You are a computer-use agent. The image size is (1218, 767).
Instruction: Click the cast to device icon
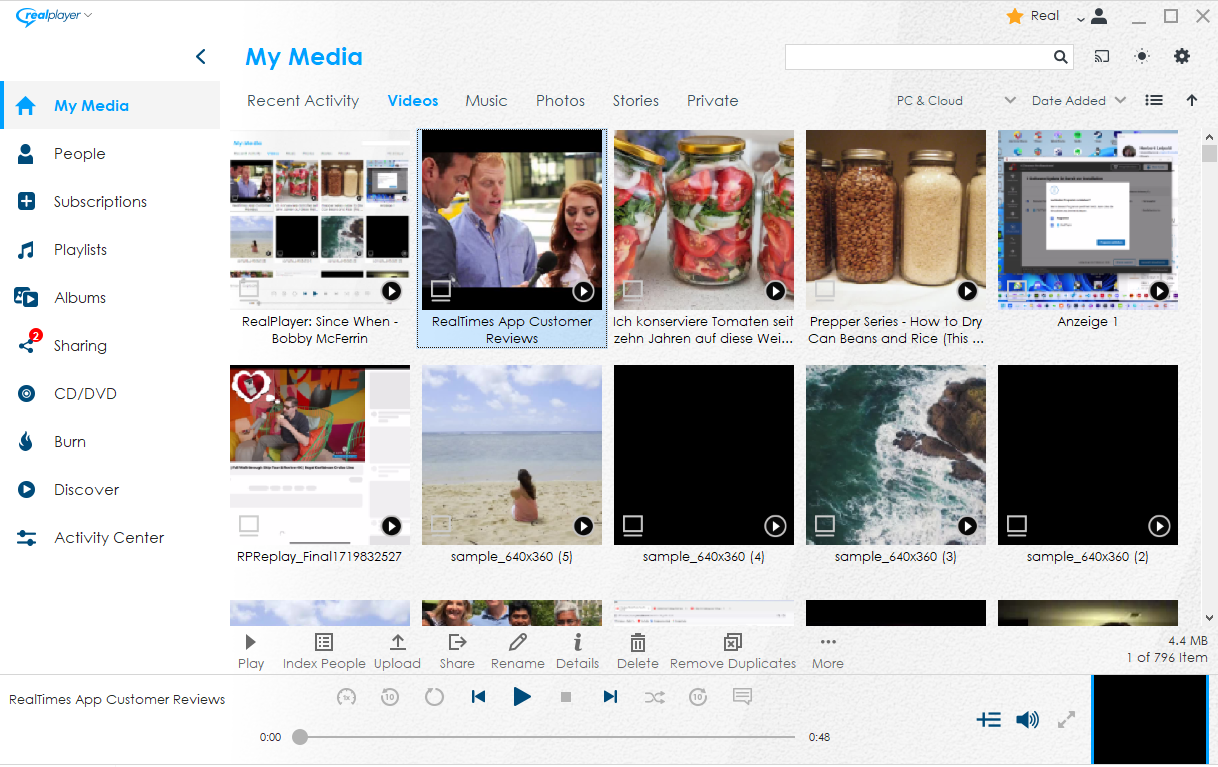(1102, 57)
